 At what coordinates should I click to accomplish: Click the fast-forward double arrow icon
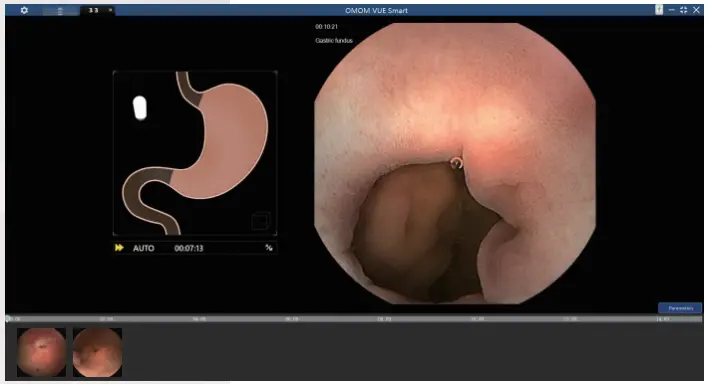(x=119, y=247)
